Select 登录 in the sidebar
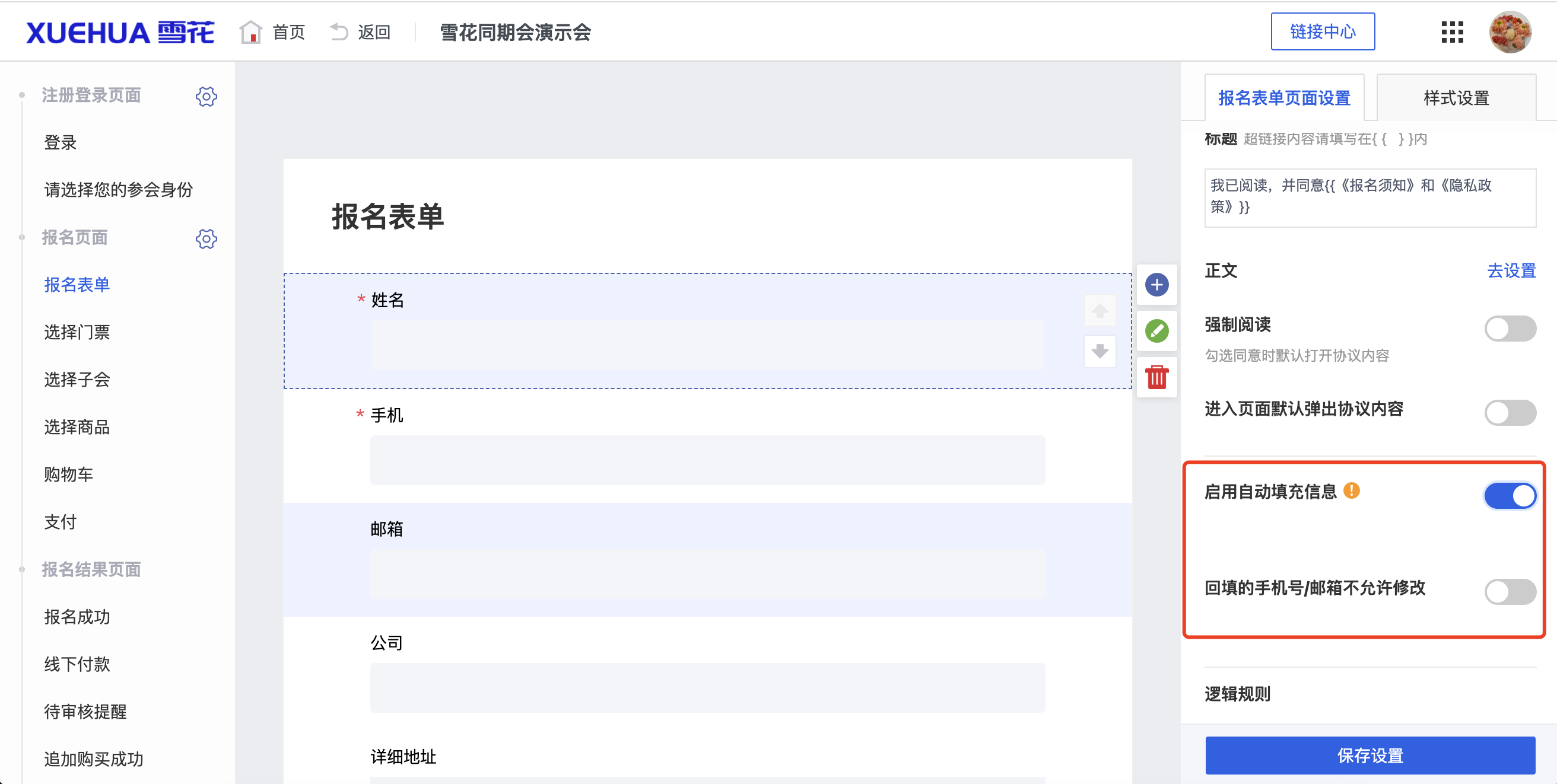Viewport: 1557px width, 784px height. pos(61,142)
